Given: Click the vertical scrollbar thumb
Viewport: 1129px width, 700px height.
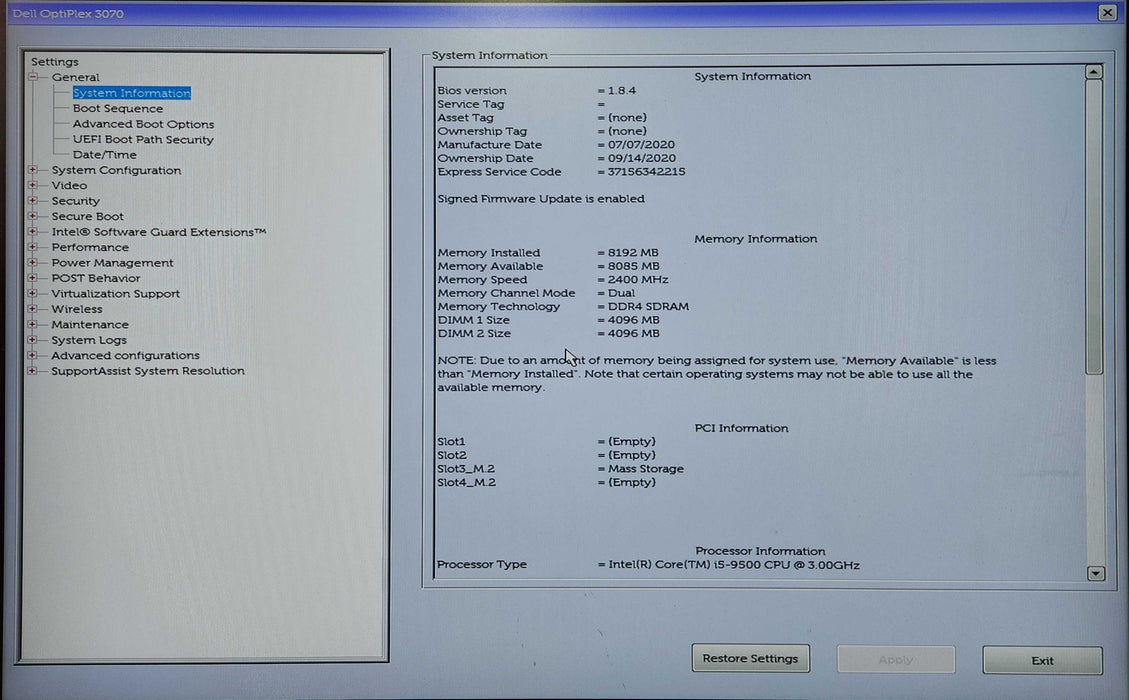Looking at the screenshot, I should point(1094,227).
